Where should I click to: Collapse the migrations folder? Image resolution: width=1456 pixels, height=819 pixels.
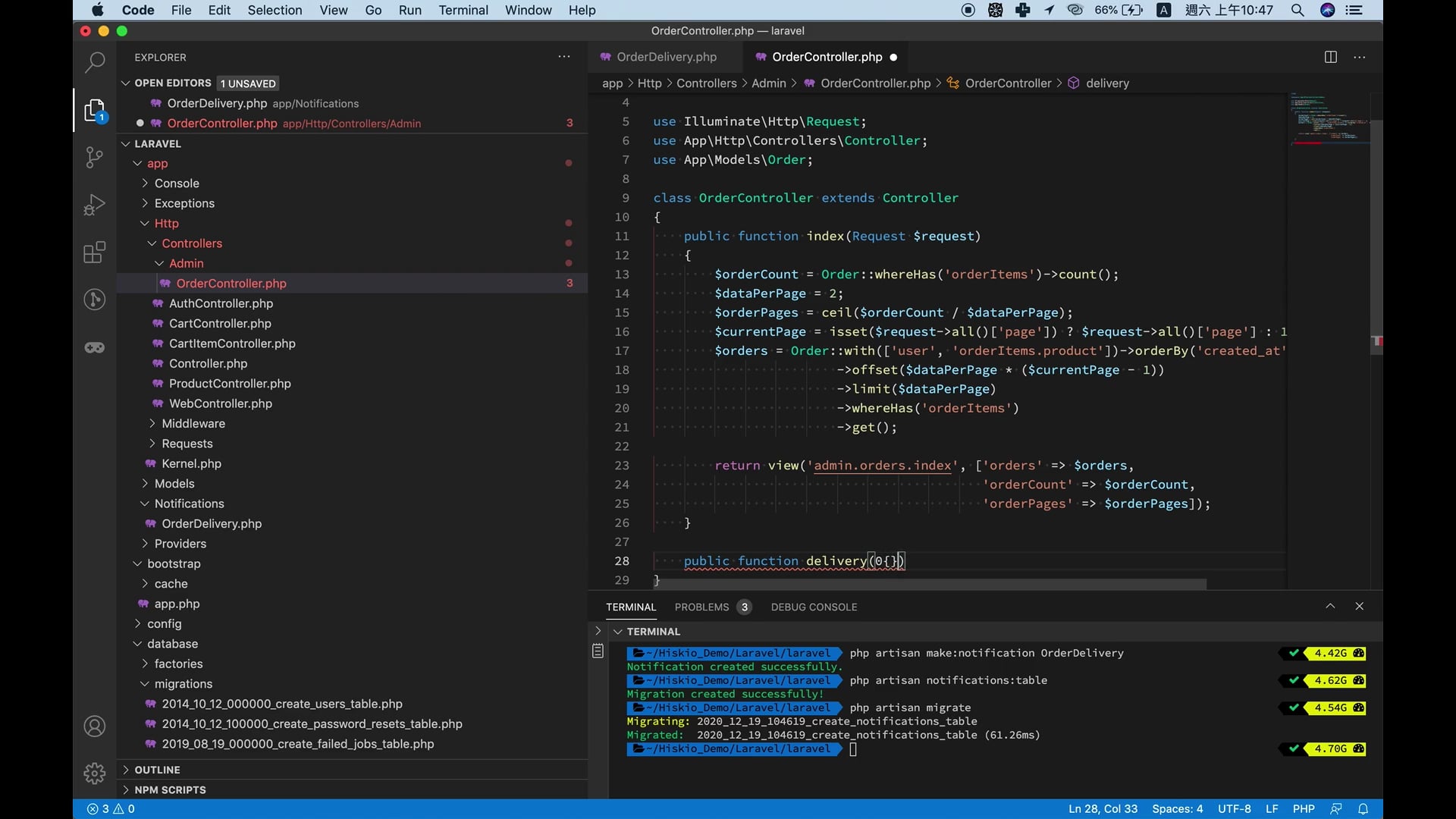click(x=183, y=683)
